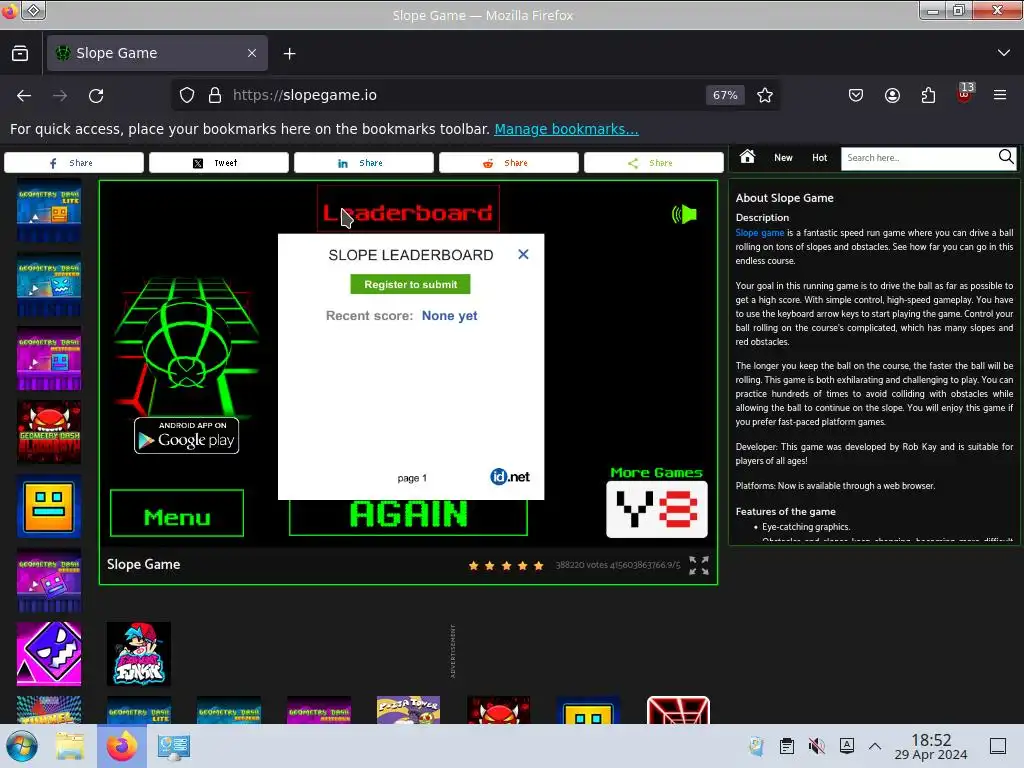Open the system settings taskbar icon
Viewport: 1024px width, 768px height.
tap(174, 746)
